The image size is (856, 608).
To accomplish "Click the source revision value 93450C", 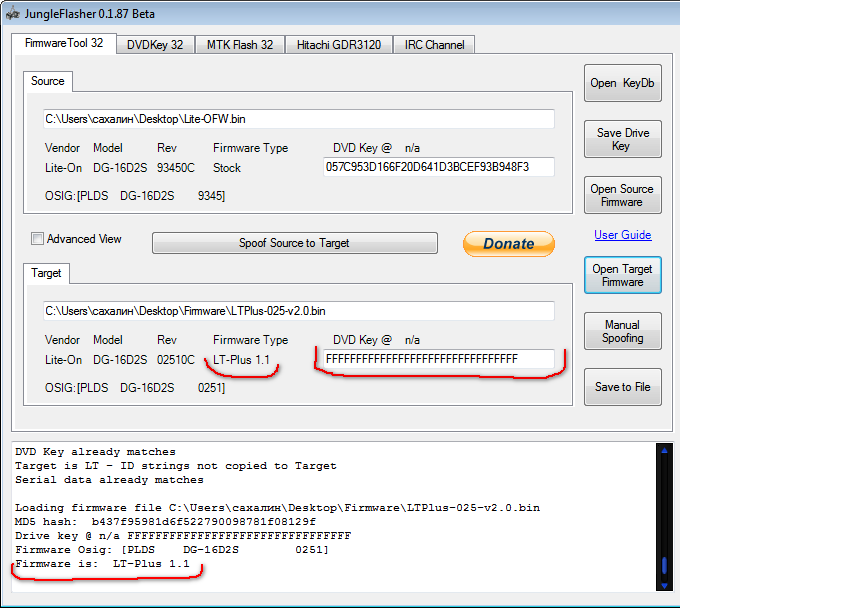I will [176, 168].
